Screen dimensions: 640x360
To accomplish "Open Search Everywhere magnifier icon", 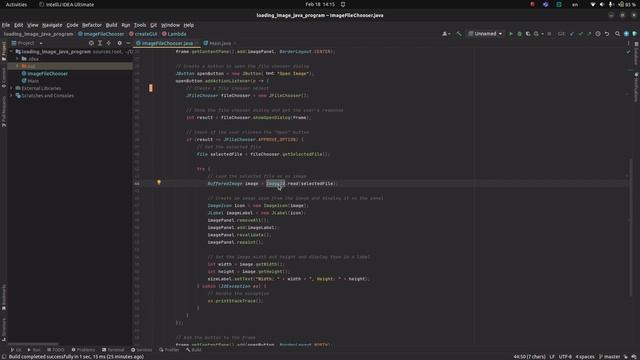I will point(618,34).
